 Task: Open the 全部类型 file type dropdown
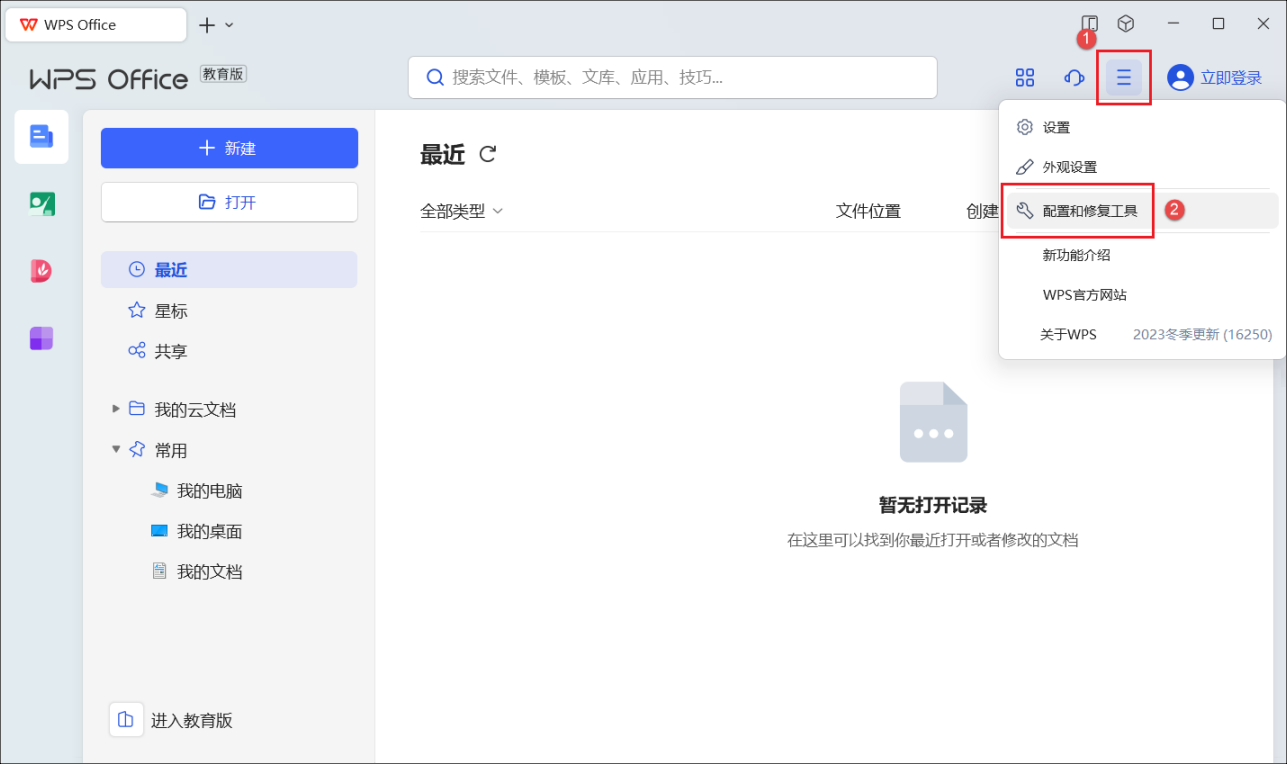(461, 211)
